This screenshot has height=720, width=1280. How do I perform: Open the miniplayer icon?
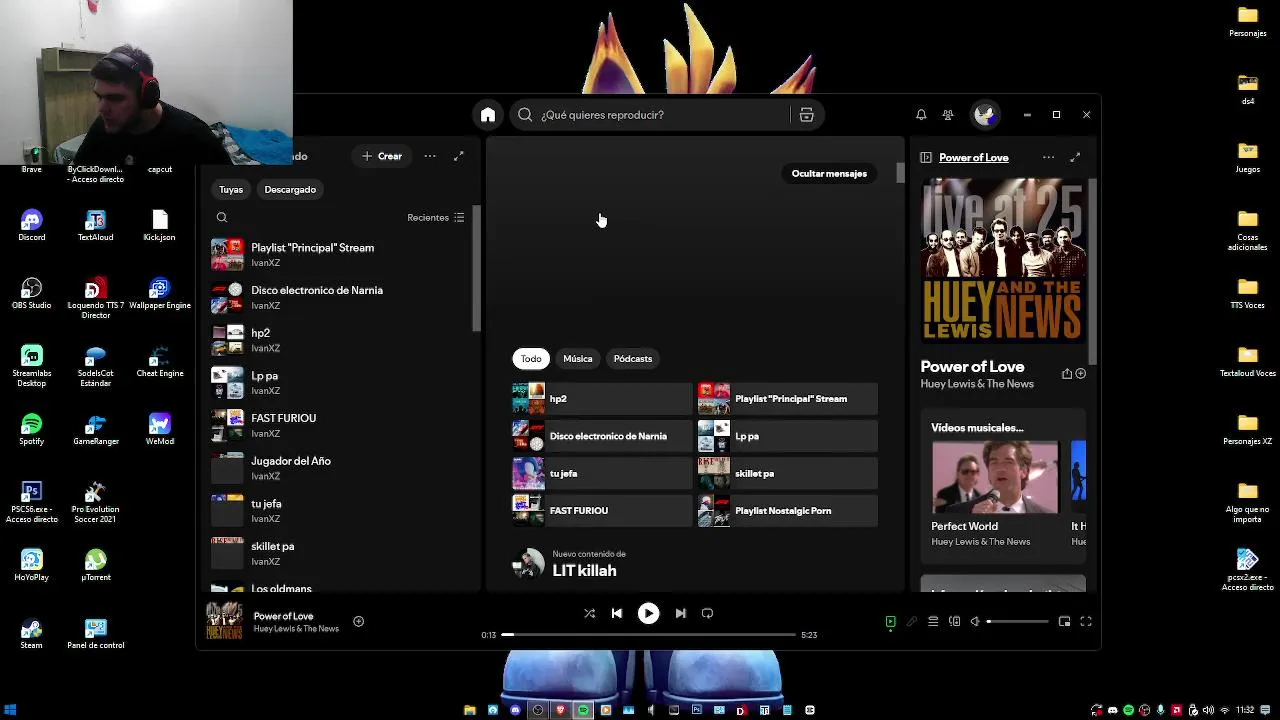click(1064, 621)
